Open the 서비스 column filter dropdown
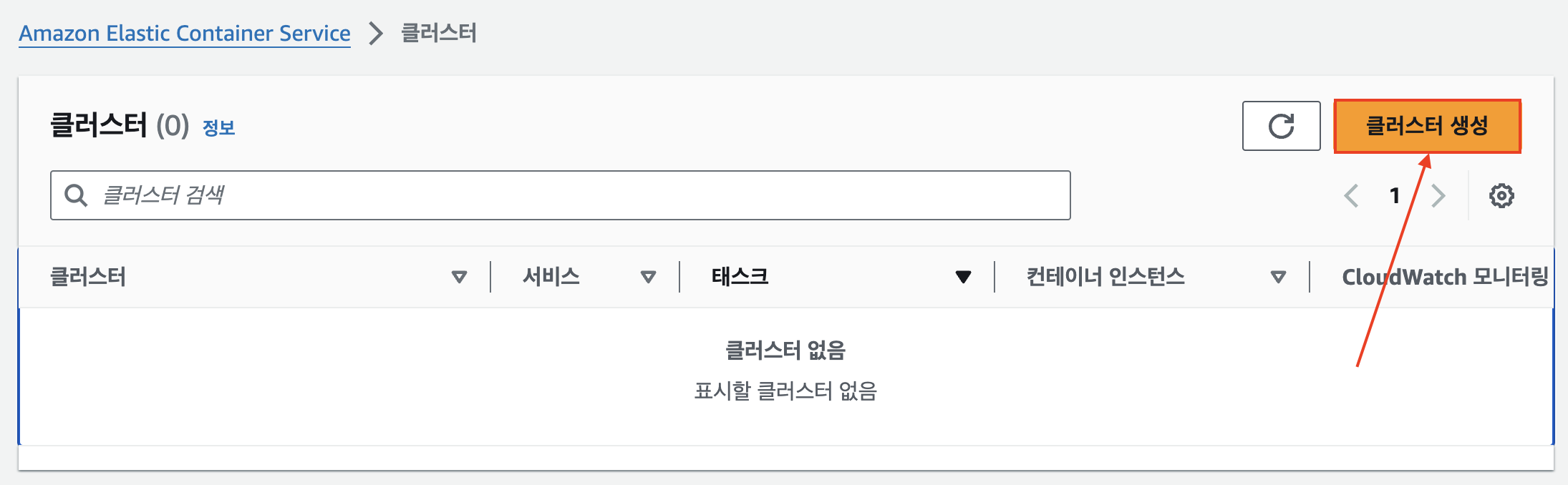This screenshot has width=1568, height=485. [x=648, y=277]
